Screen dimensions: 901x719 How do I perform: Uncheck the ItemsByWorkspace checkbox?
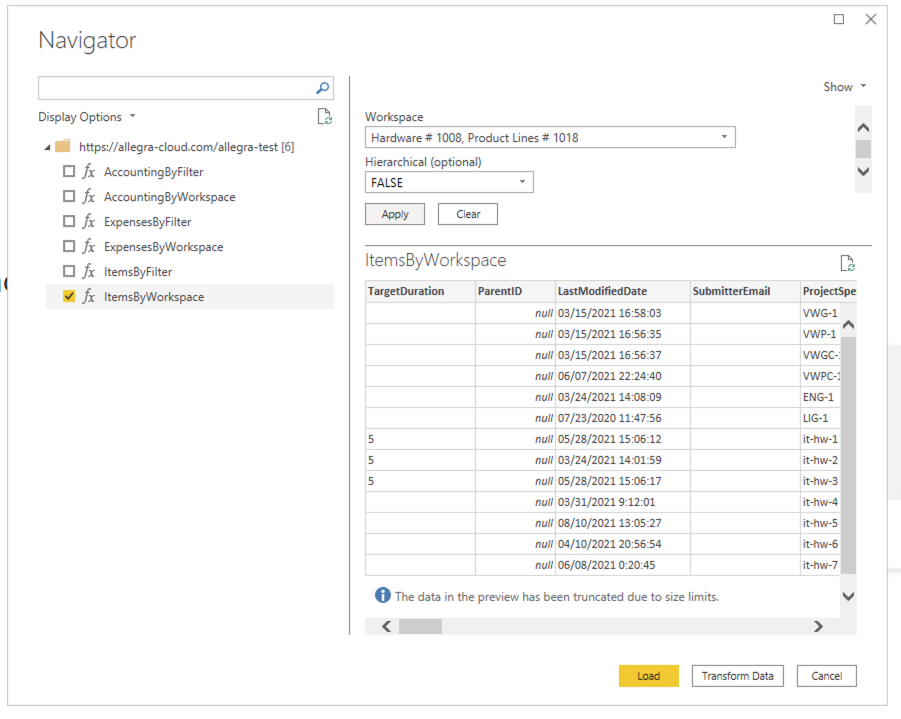68,296
